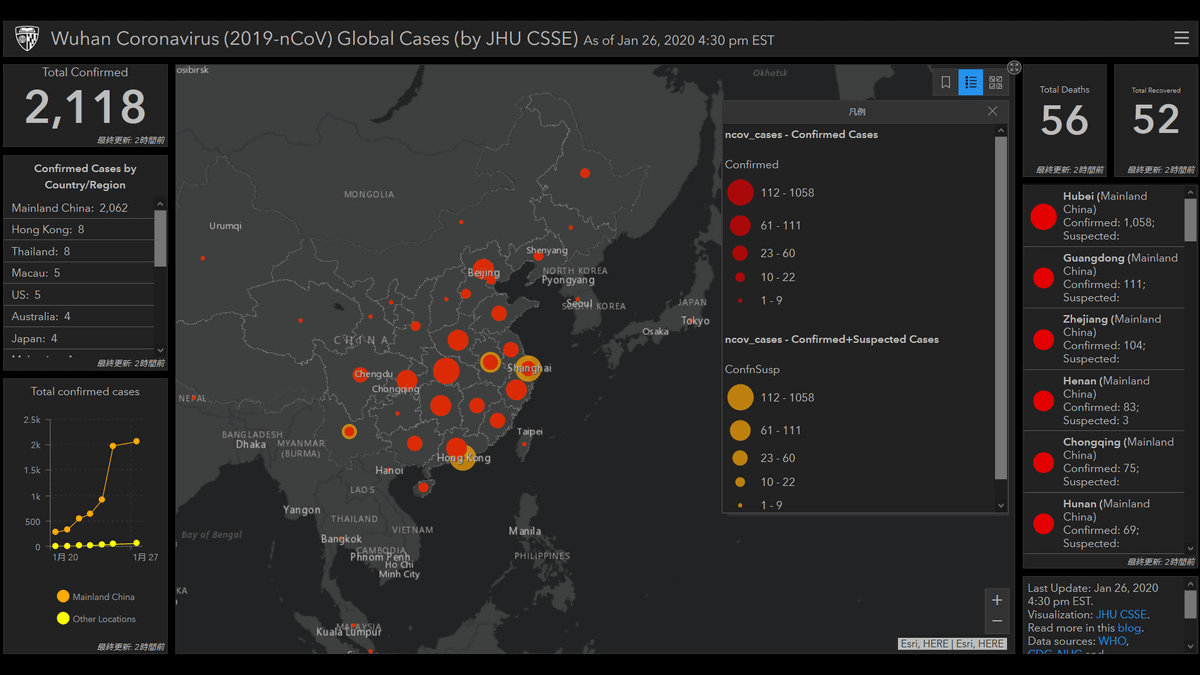
Task: Toggle Mainland China chart legend series
Action: (x=96, y=597)
